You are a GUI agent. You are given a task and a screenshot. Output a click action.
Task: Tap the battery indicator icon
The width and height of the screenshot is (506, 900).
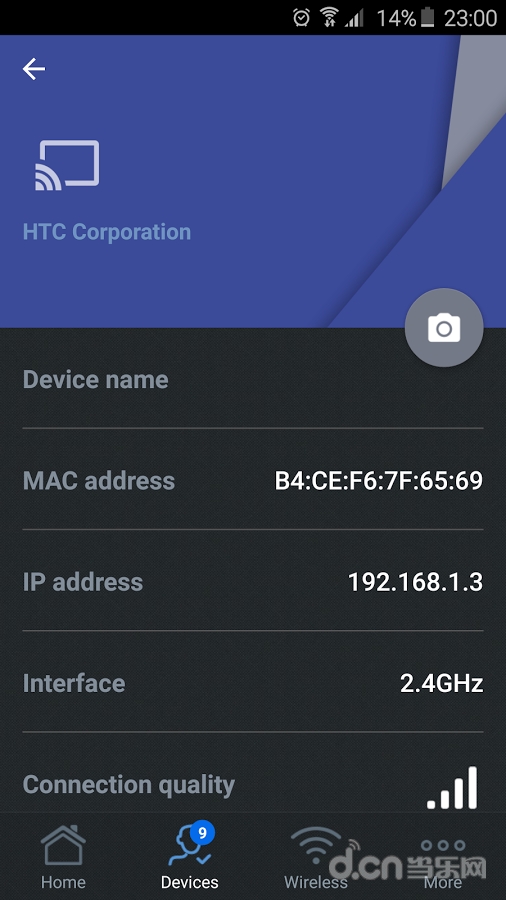[x=427, y=18]
